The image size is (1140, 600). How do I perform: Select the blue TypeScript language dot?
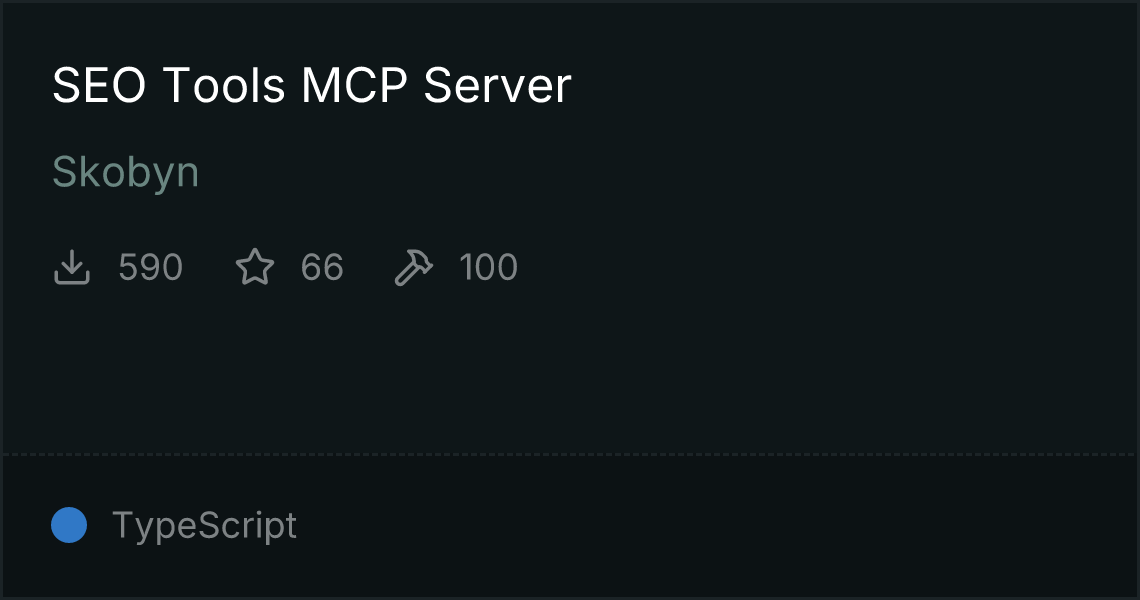[69, 525]
